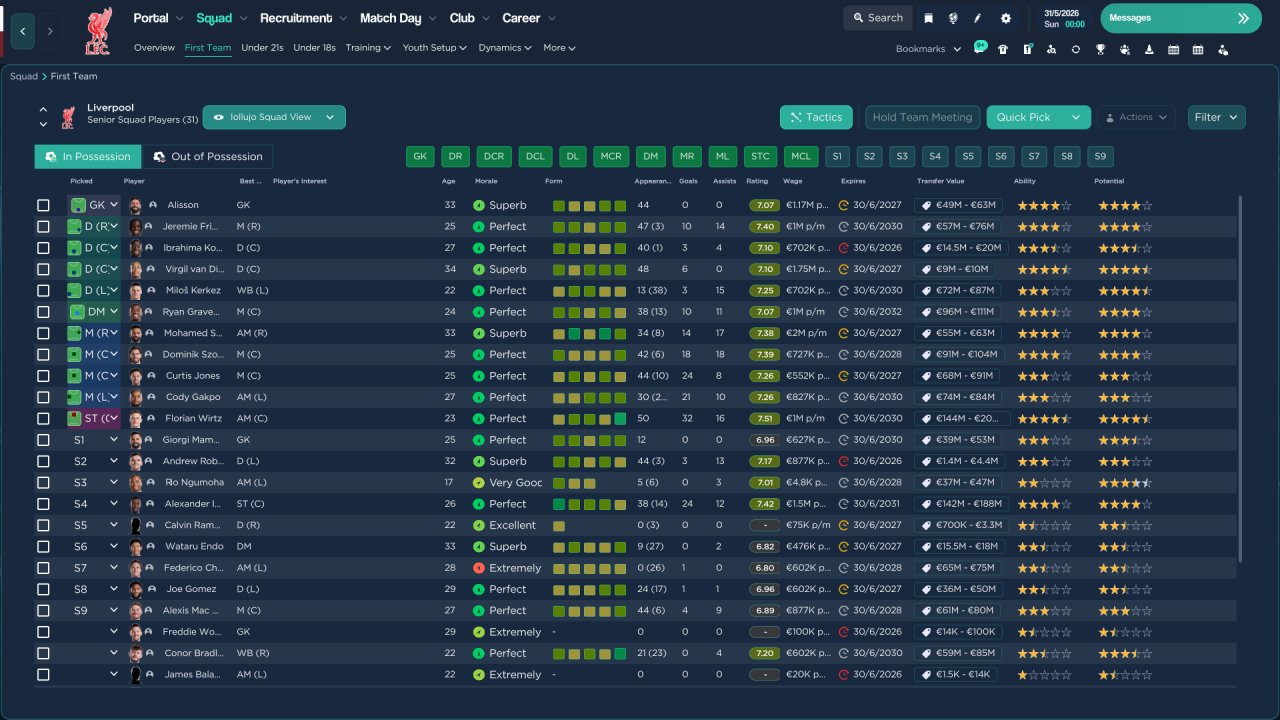Switch to Out of Possession tab

click(207, 157)
